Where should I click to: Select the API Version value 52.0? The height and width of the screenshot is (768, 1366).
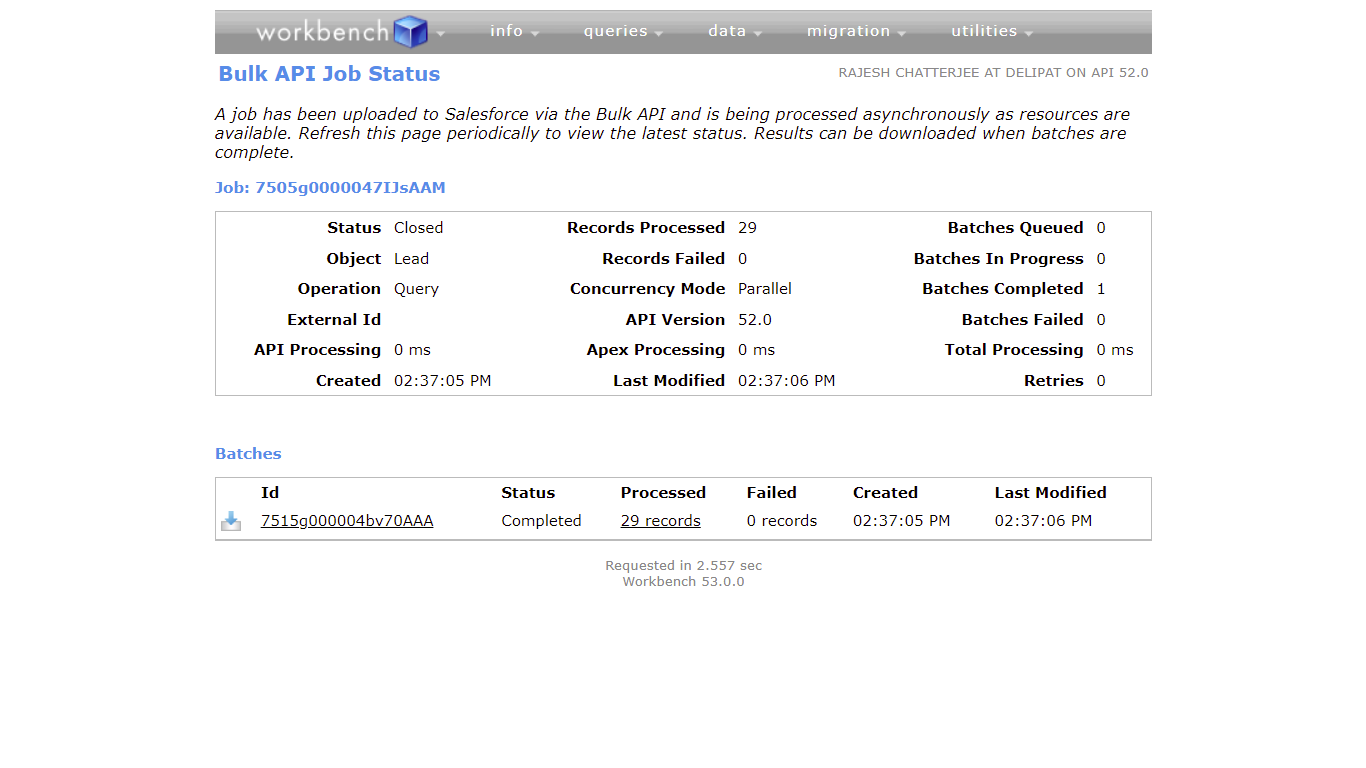755,320
